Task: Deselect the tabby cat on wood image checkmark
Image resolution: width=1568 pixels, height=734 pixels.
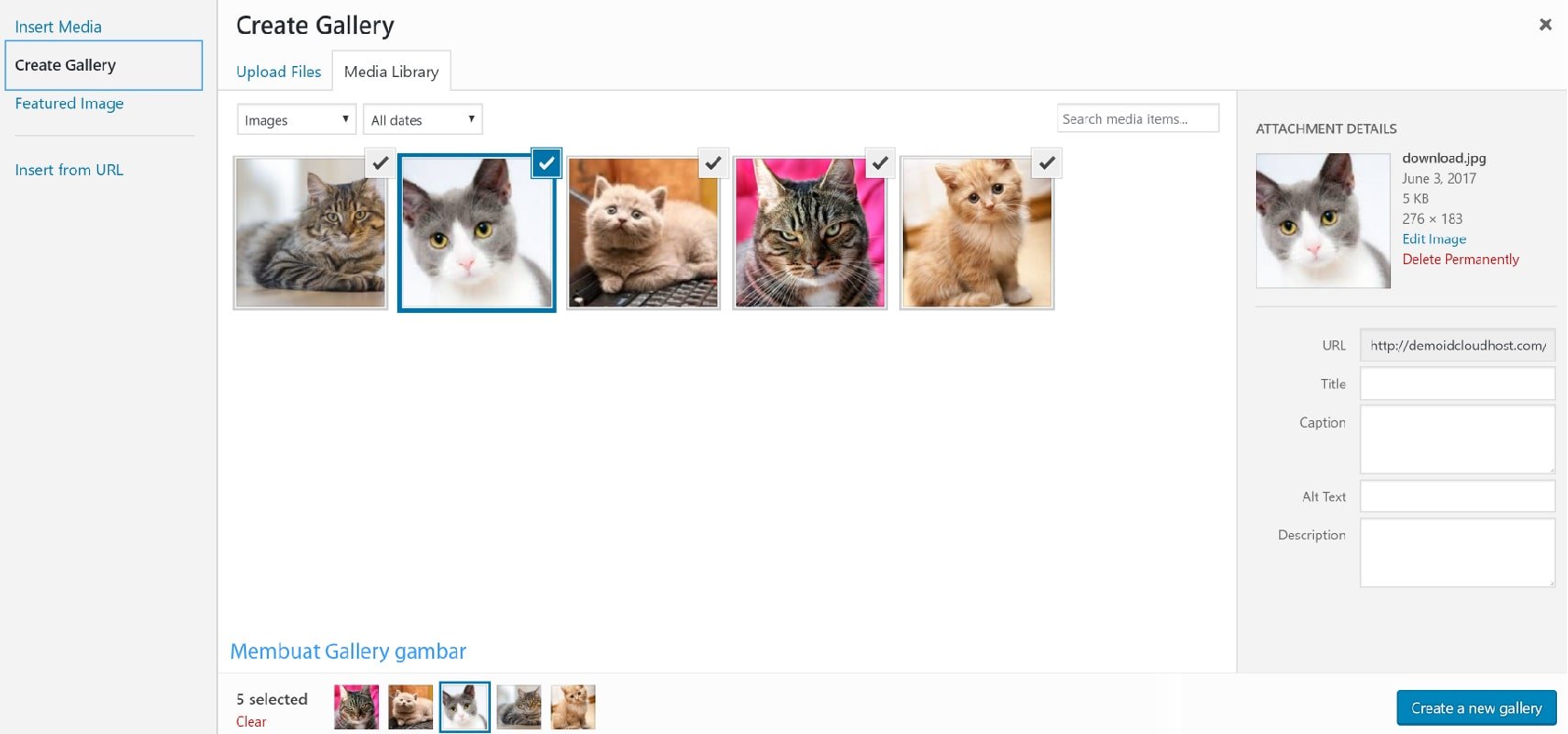Action: [x=380, y=163]
